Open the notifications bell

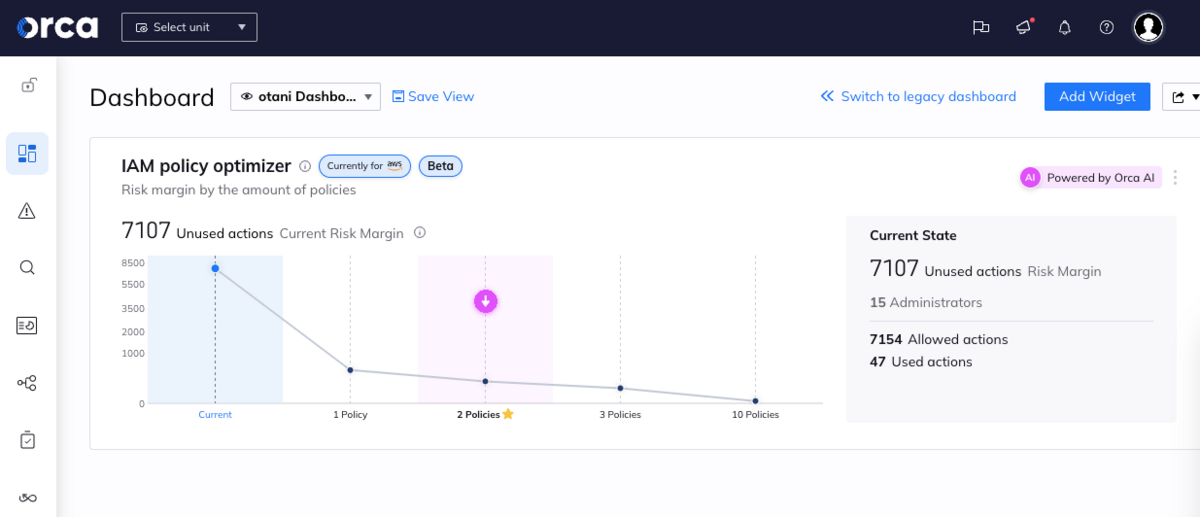coord(1065,27)
